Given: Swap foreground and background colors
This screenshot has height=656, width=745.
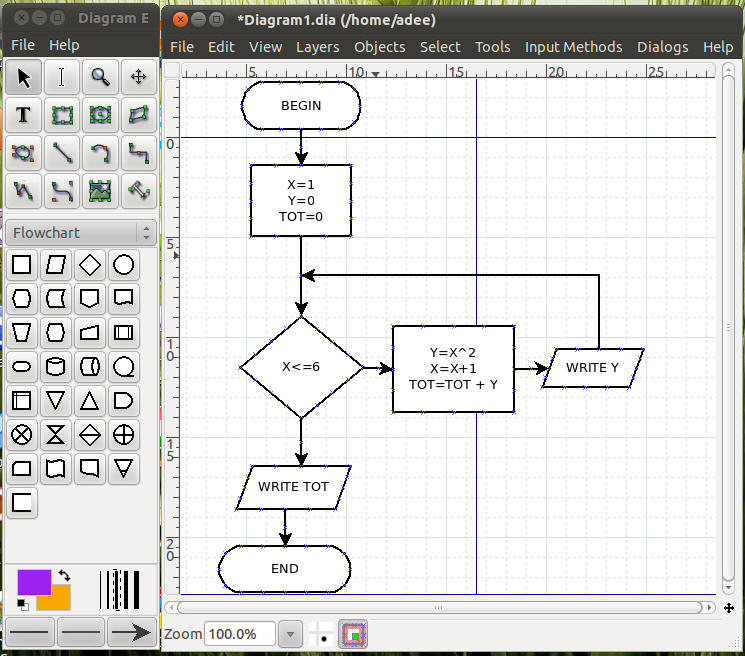Looking at the screenshot, I should [65, 576].
